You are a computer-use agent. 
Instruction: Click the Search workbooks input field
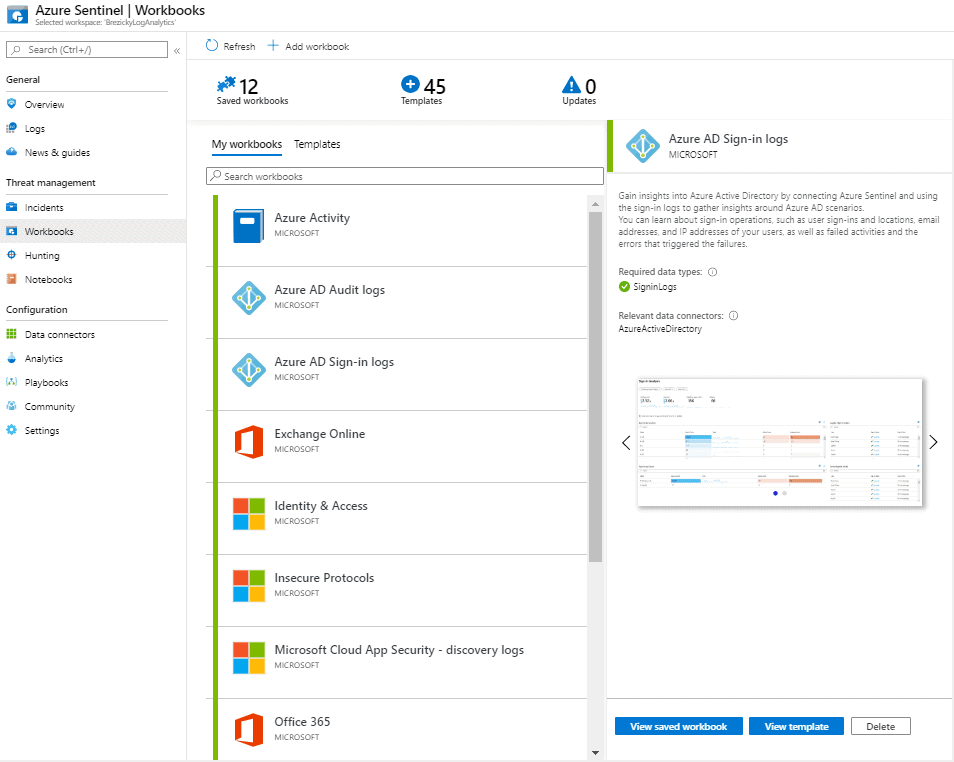405,176
